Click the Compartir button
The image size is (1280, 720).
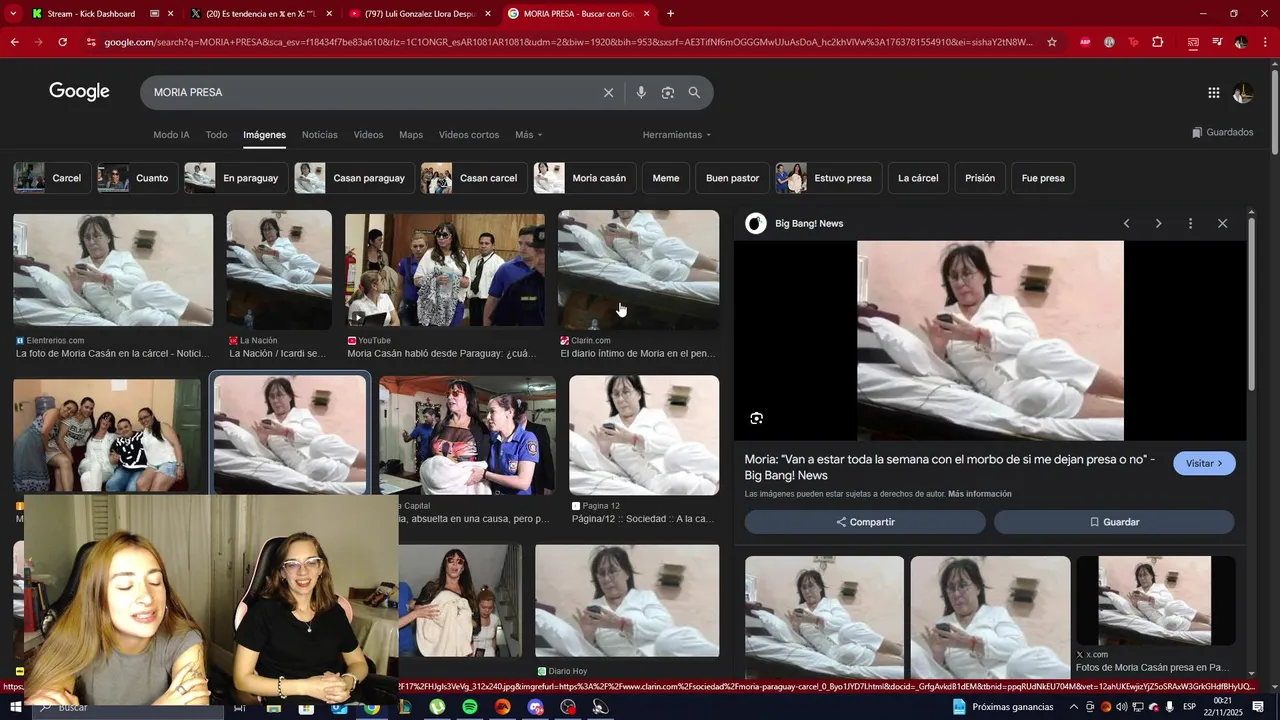[x=865, y=522]
